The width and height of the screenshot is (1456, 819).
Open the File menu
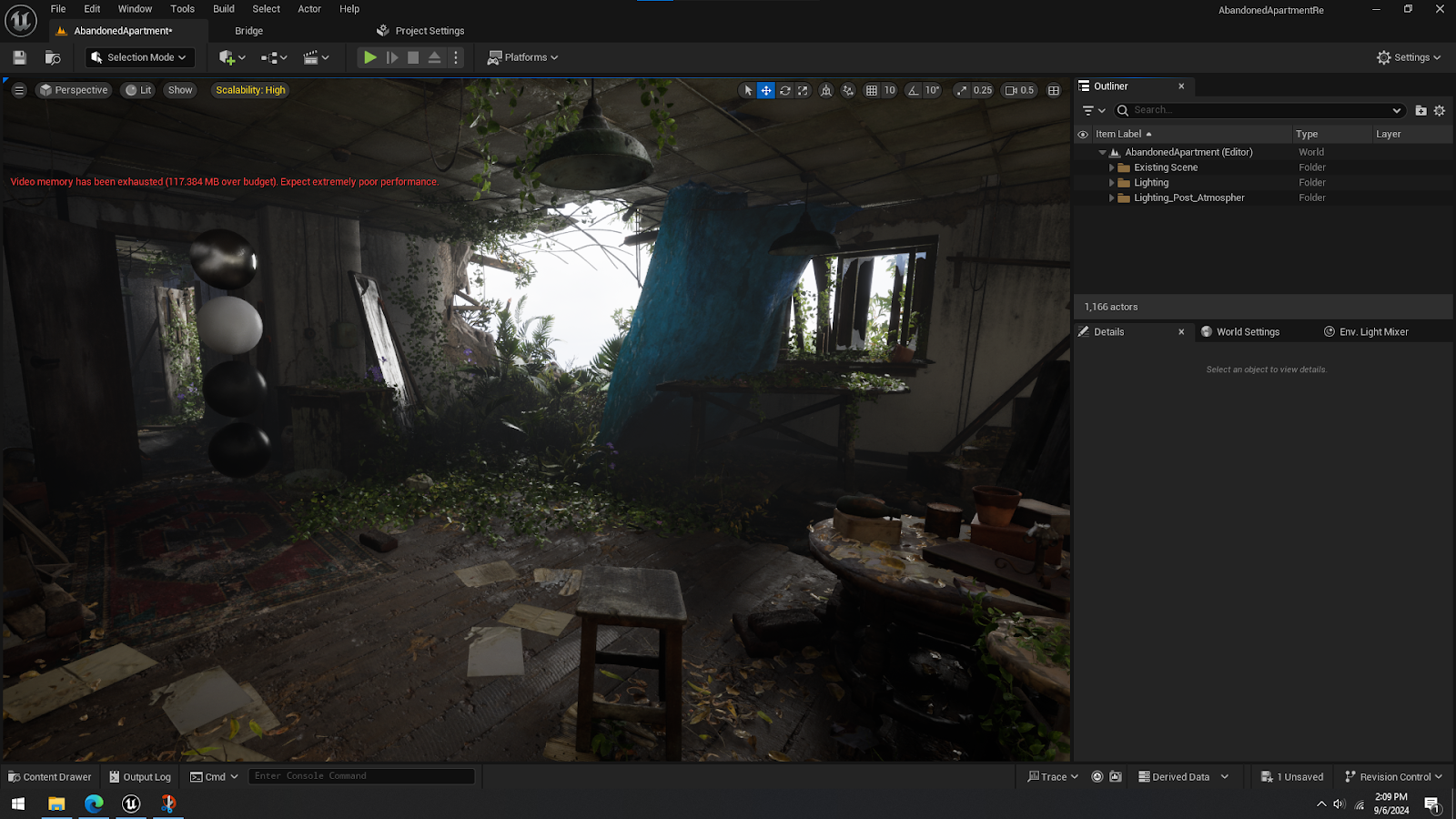click(x=58, y=9)
